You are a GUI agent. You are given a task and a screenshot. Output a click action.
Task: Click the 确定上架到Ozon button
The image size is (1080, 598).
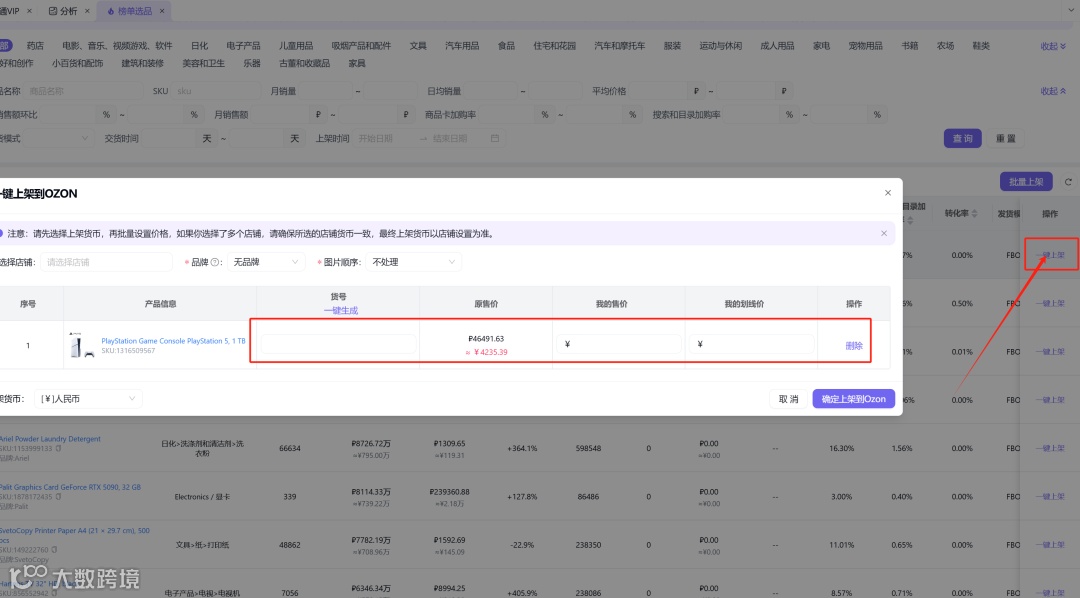pyautogui.click(x=853, y=399)
